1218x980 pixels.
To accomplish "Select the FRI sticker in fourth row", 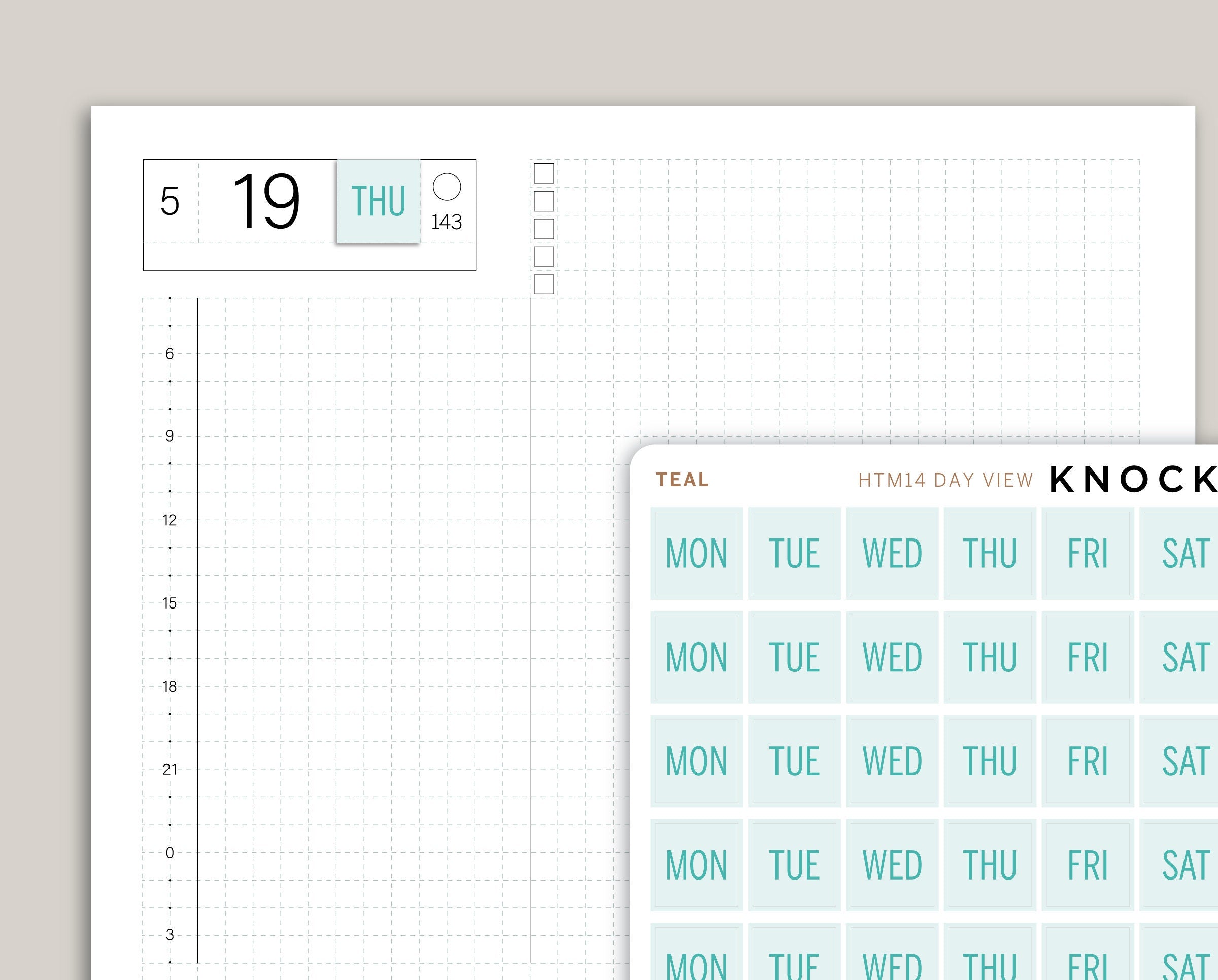I will (x=1088, y=865).
